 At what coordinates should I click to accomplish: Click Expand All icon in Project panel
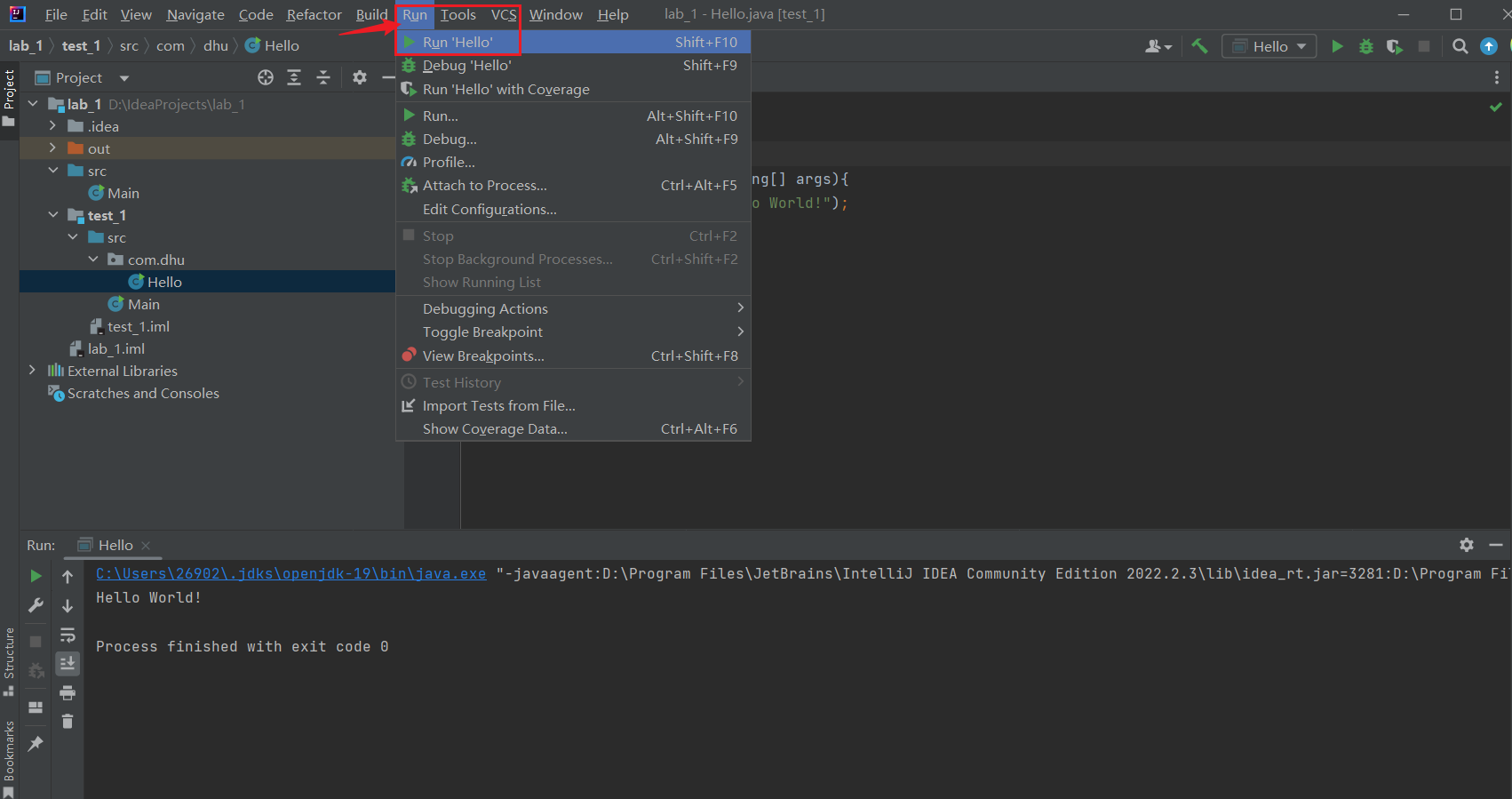pos(294,77)
